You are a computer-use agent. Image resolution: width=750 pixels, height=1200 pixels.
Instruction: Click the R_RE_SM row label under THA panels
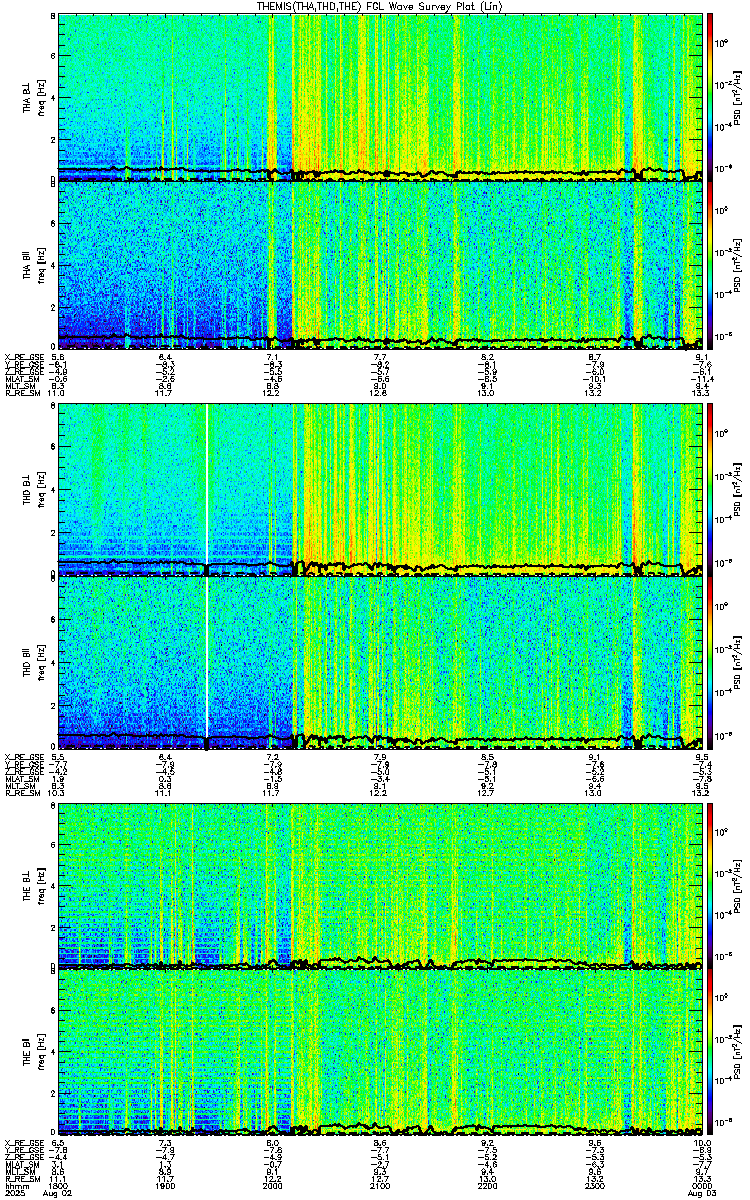click(x=25, y=394)
